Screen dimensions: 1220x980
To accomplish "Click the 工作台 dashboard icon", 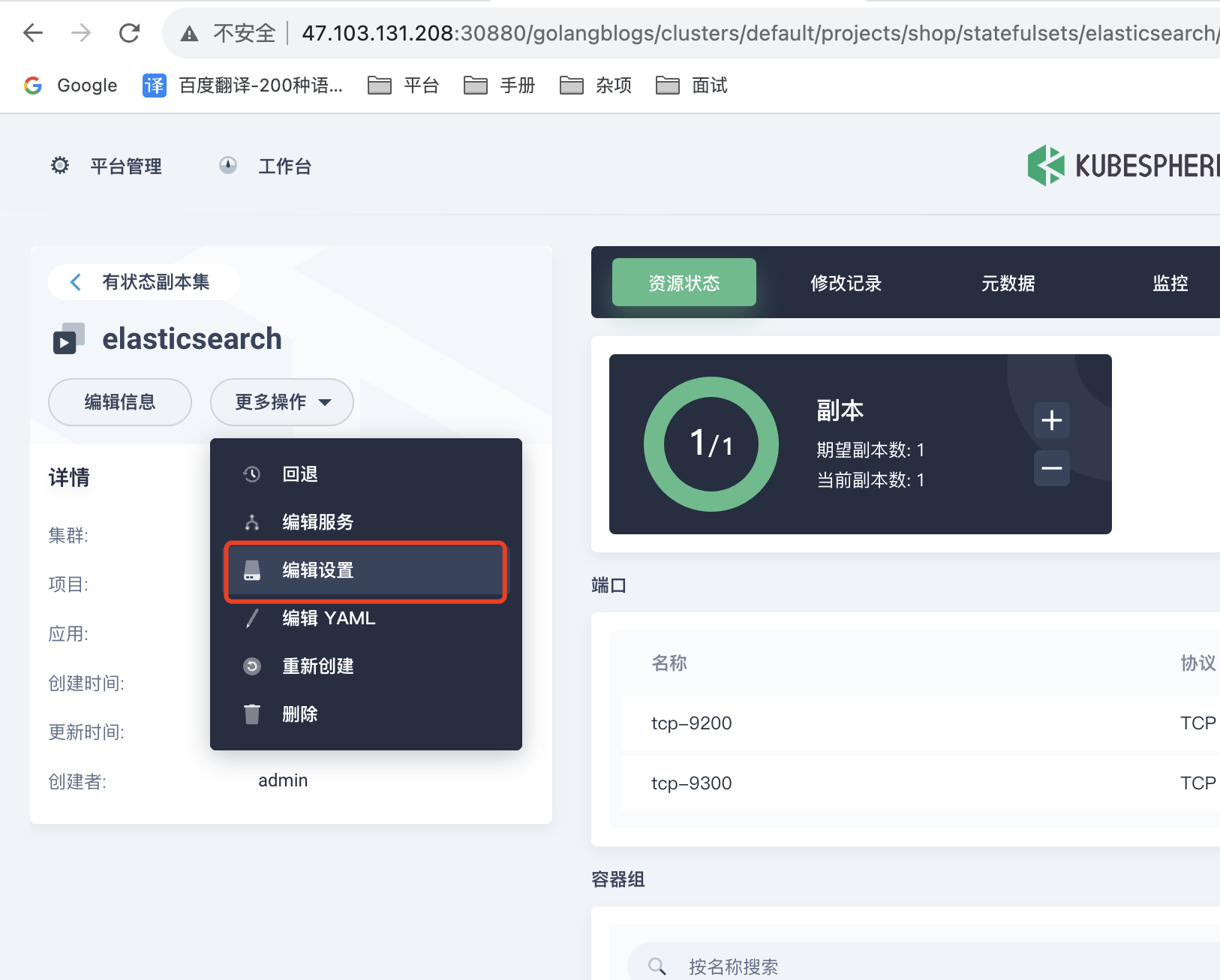I will point(228,166).
